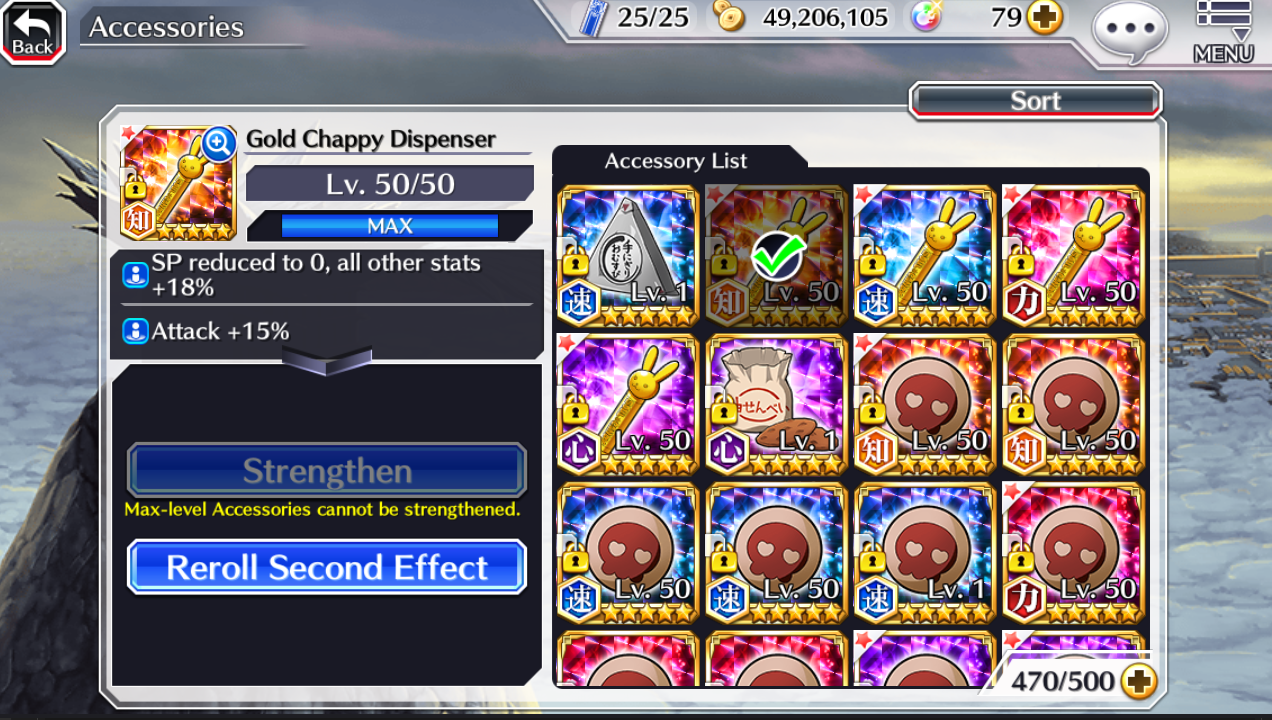This screenshot has height=720, width=1272.
Task: Click the greyed Strengthen button
Action: (327, 470)
